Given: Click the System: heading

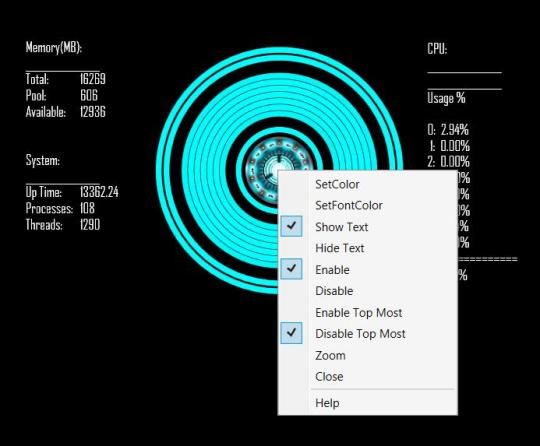Looking at the screenshot, I should 43,160.
